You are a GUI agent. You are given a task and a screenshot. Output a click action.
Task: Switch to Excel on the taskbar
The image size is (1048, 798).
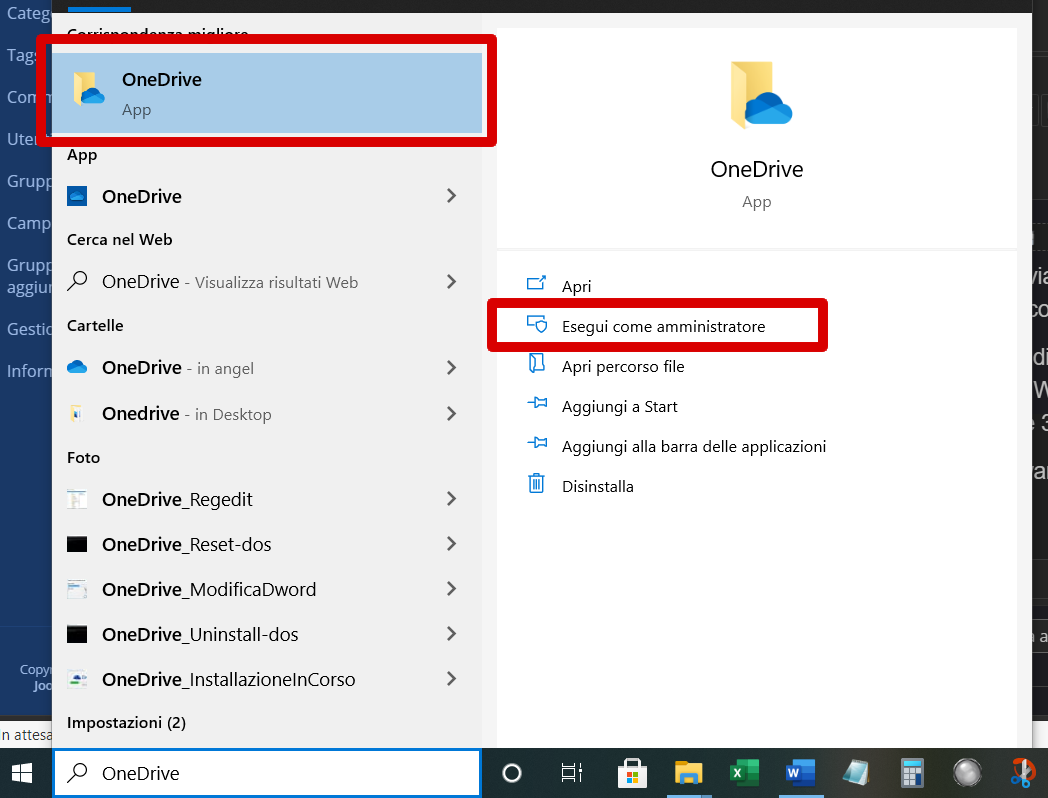click(x=745, y=773)
